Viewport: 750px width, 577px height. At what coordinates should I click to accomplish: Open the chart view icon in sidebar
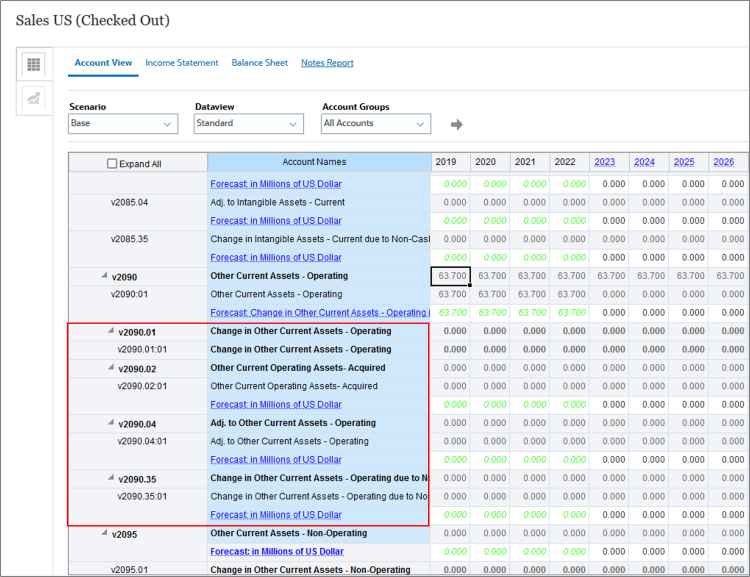point(34,98)
